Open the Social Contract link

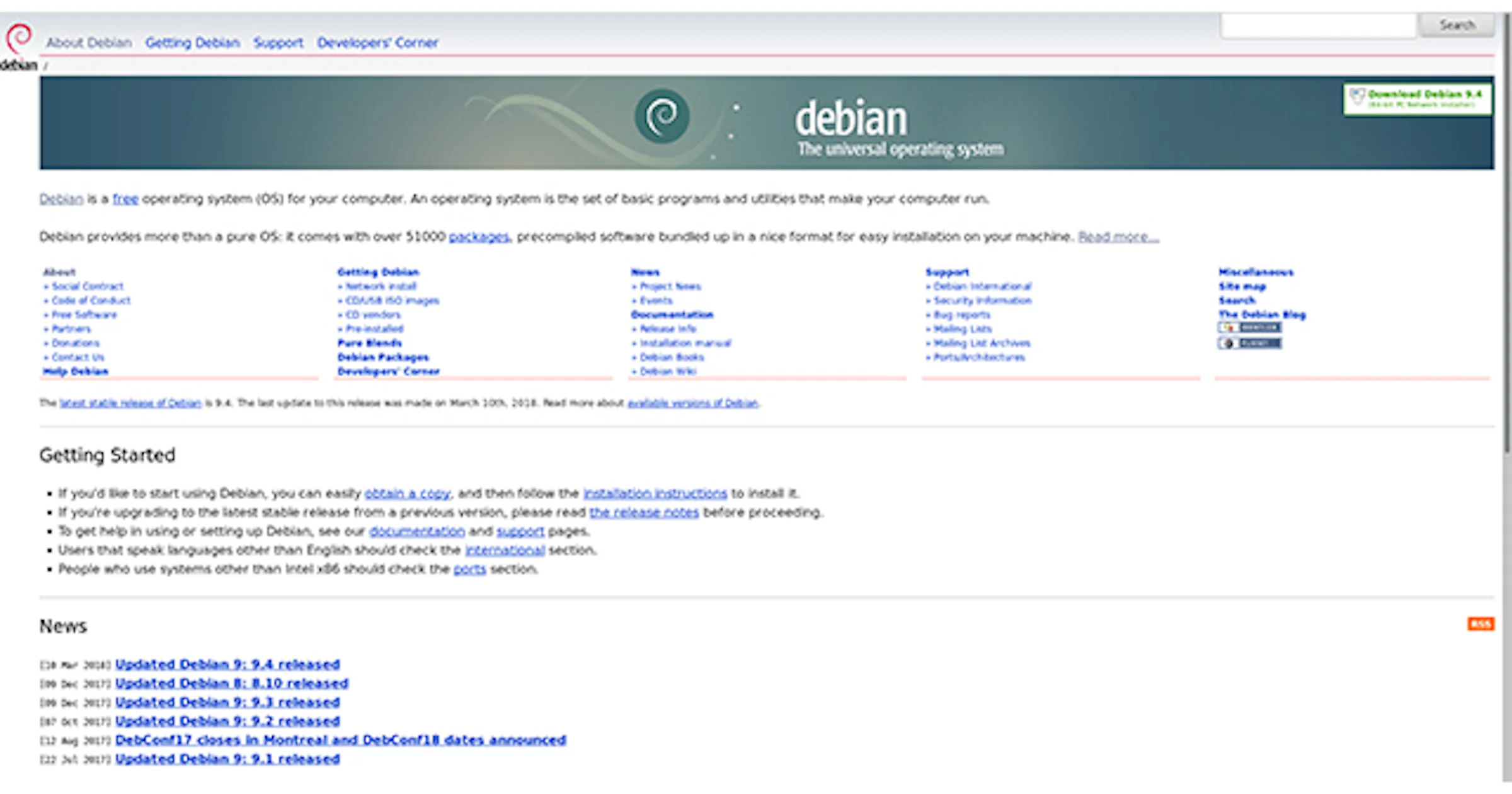point(88,286)
